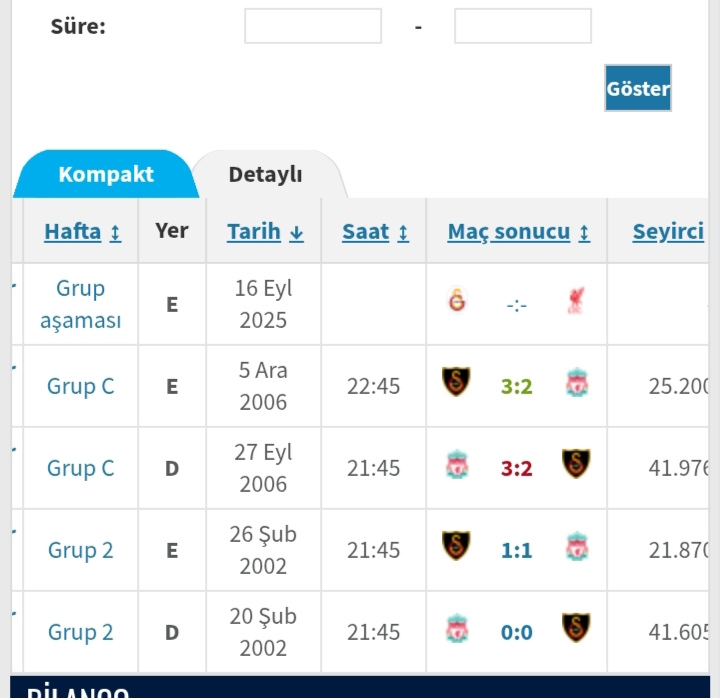Image resolution: width=720 pixels, height=698 pixels.
Task: Open the 3:2 result from 5 Ara 2006
Action: tap(517, 387)
